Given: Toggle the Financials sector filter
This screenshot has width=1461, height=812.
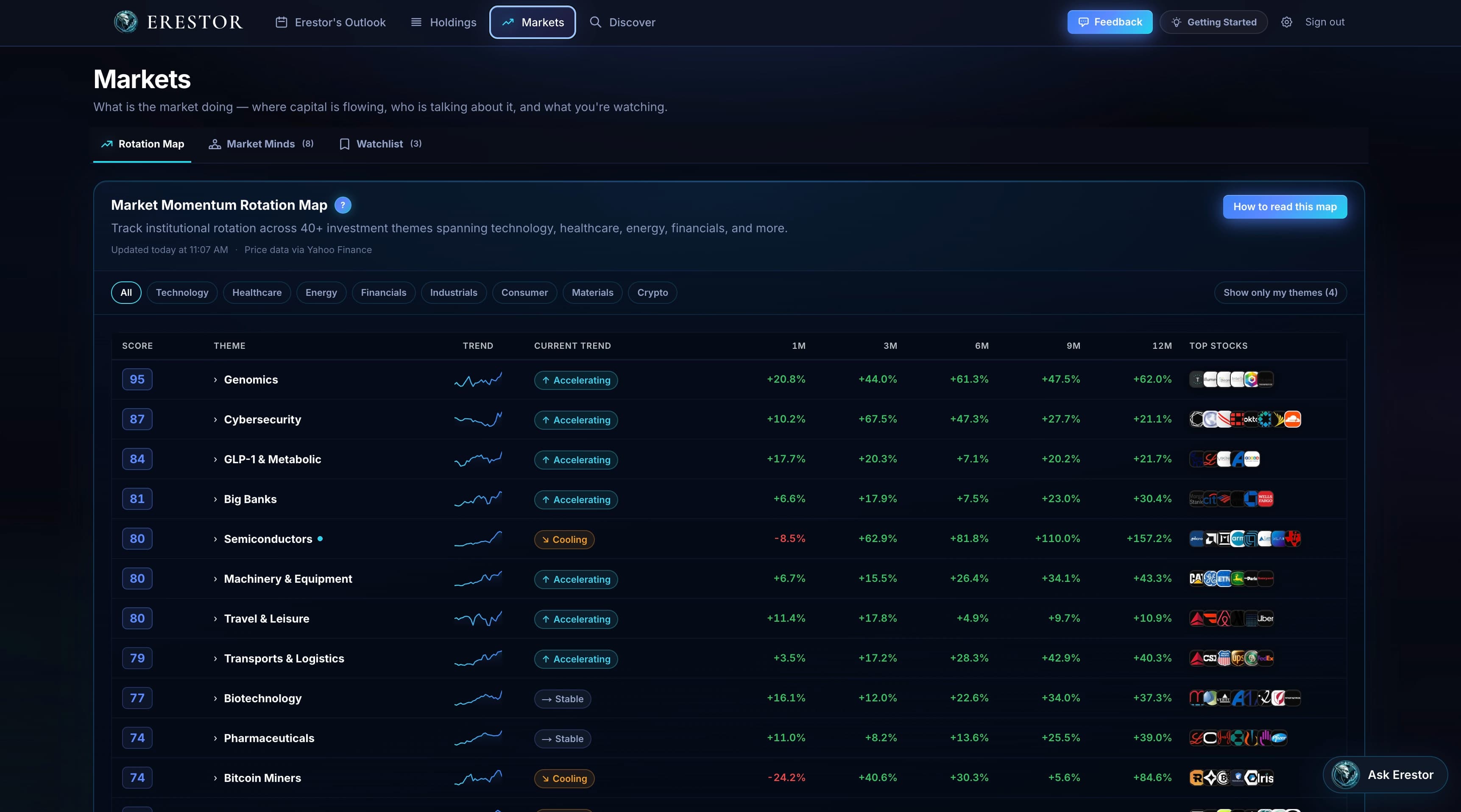Looking at the screenshot, I should click(383, 292).
